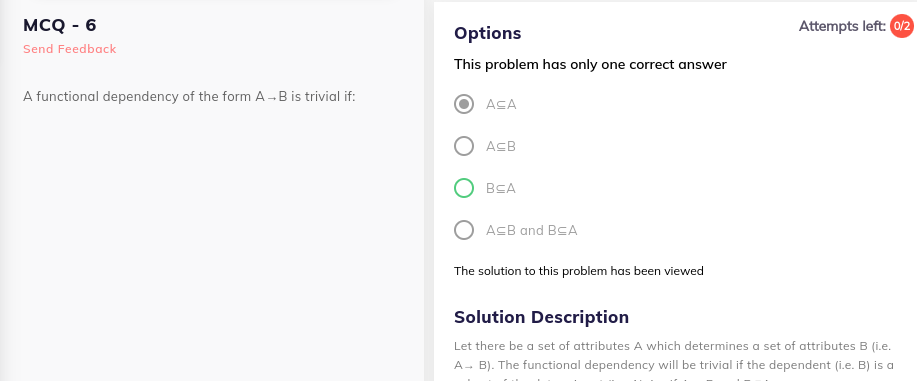Image resolution: width=917 pixels, height=381 pixels.
Task: Click the A⊆B option label text
Action: (x=501, y=146)
